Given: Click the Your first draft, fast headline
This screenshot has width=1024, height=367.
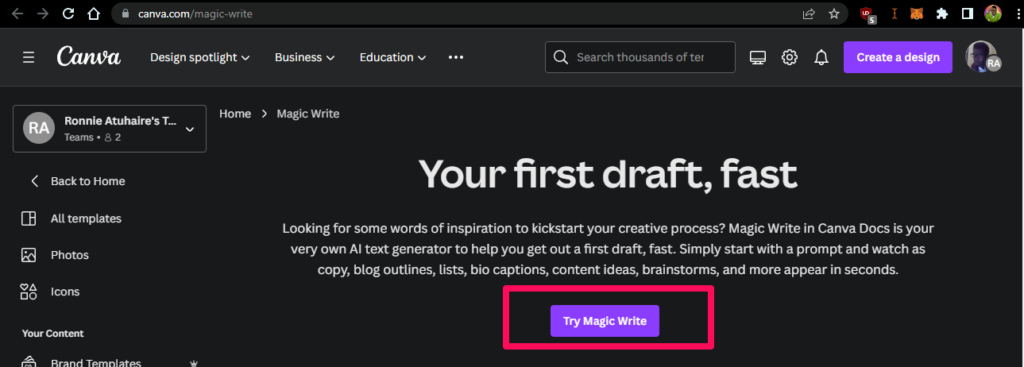Looking at the screenshot, I should [608, 175].
